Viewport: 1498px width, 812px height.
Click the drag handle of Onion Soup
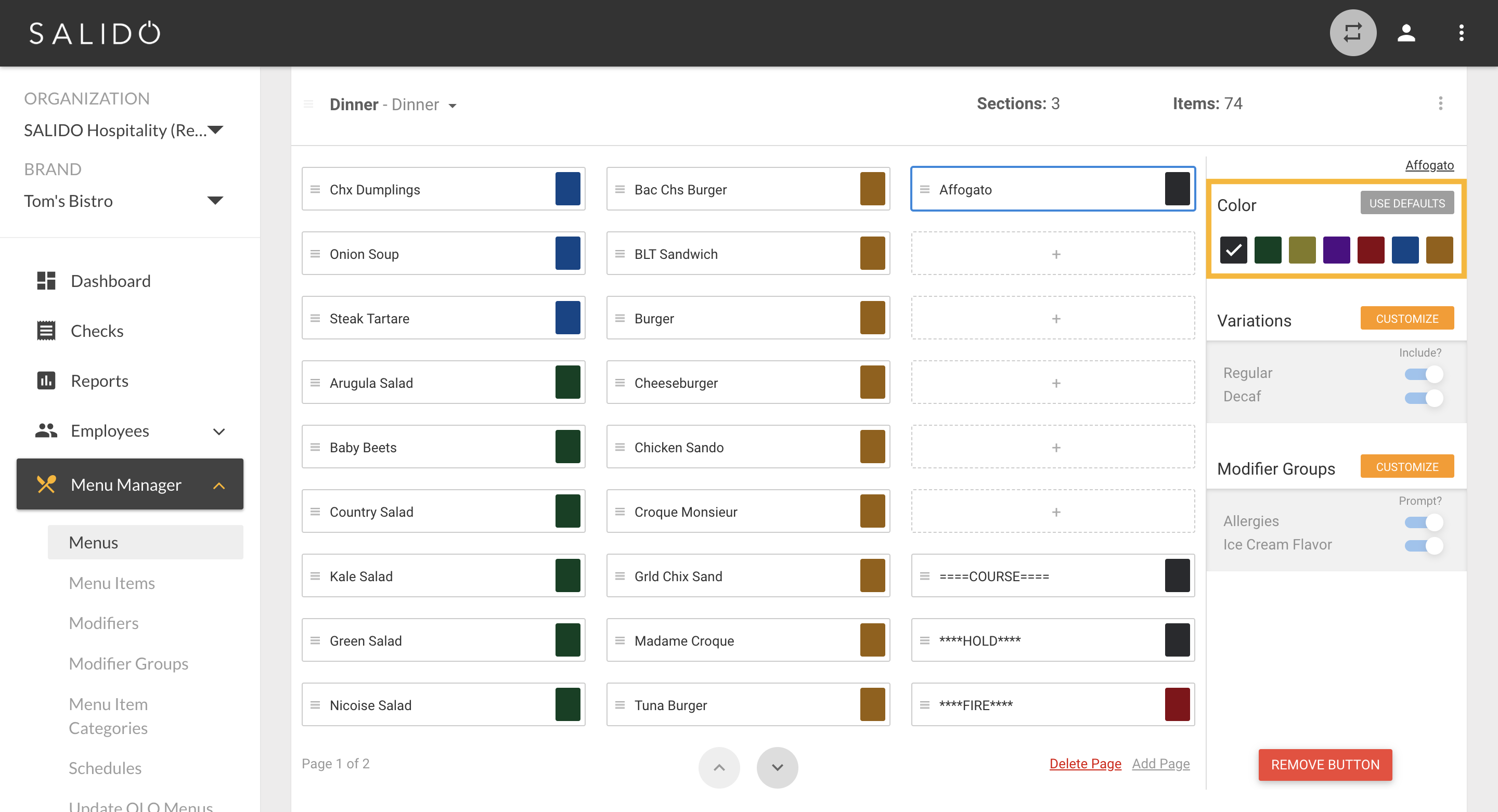315,254
